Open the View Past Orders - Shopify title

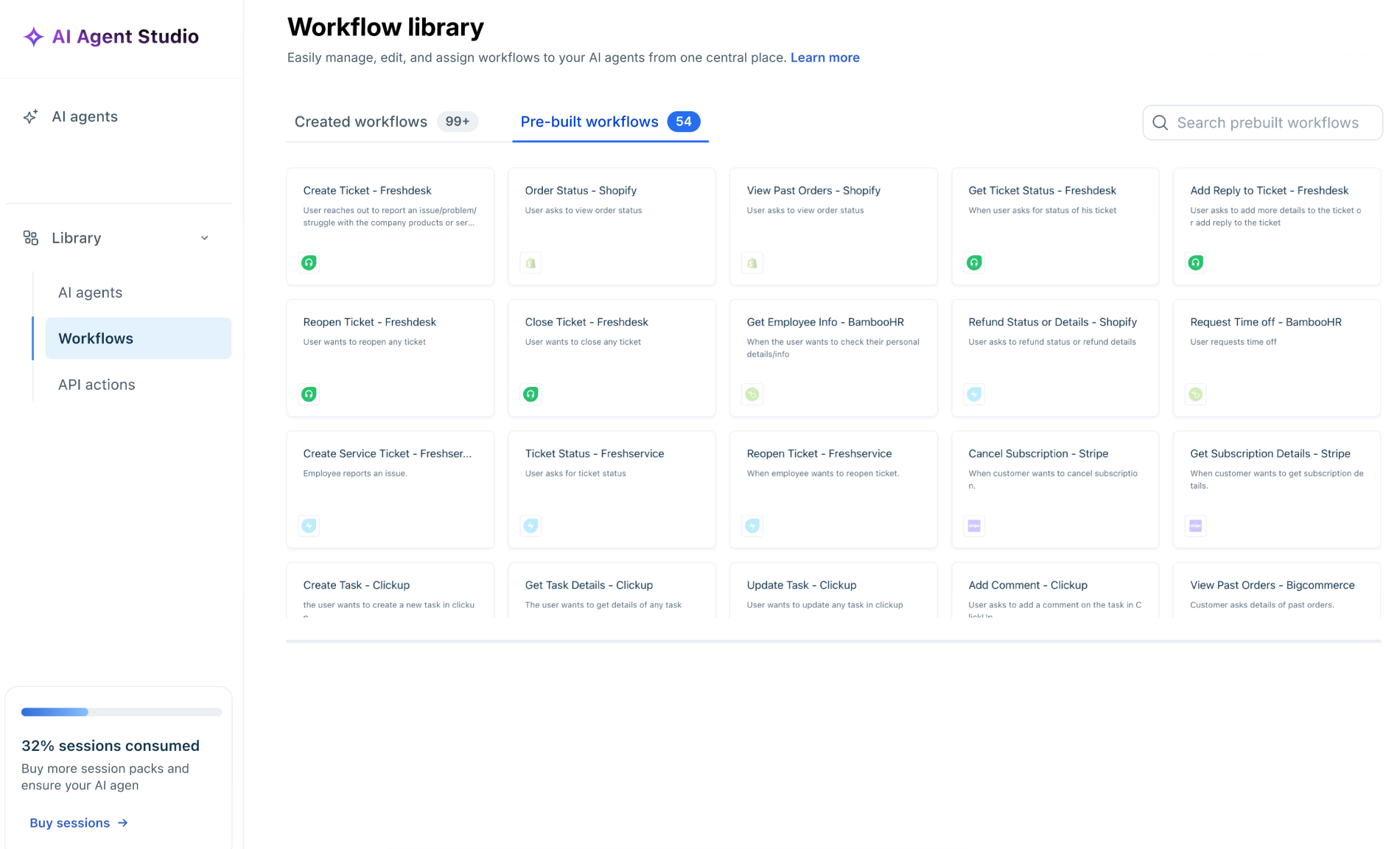pyautogui.click(x=813, y=190)
